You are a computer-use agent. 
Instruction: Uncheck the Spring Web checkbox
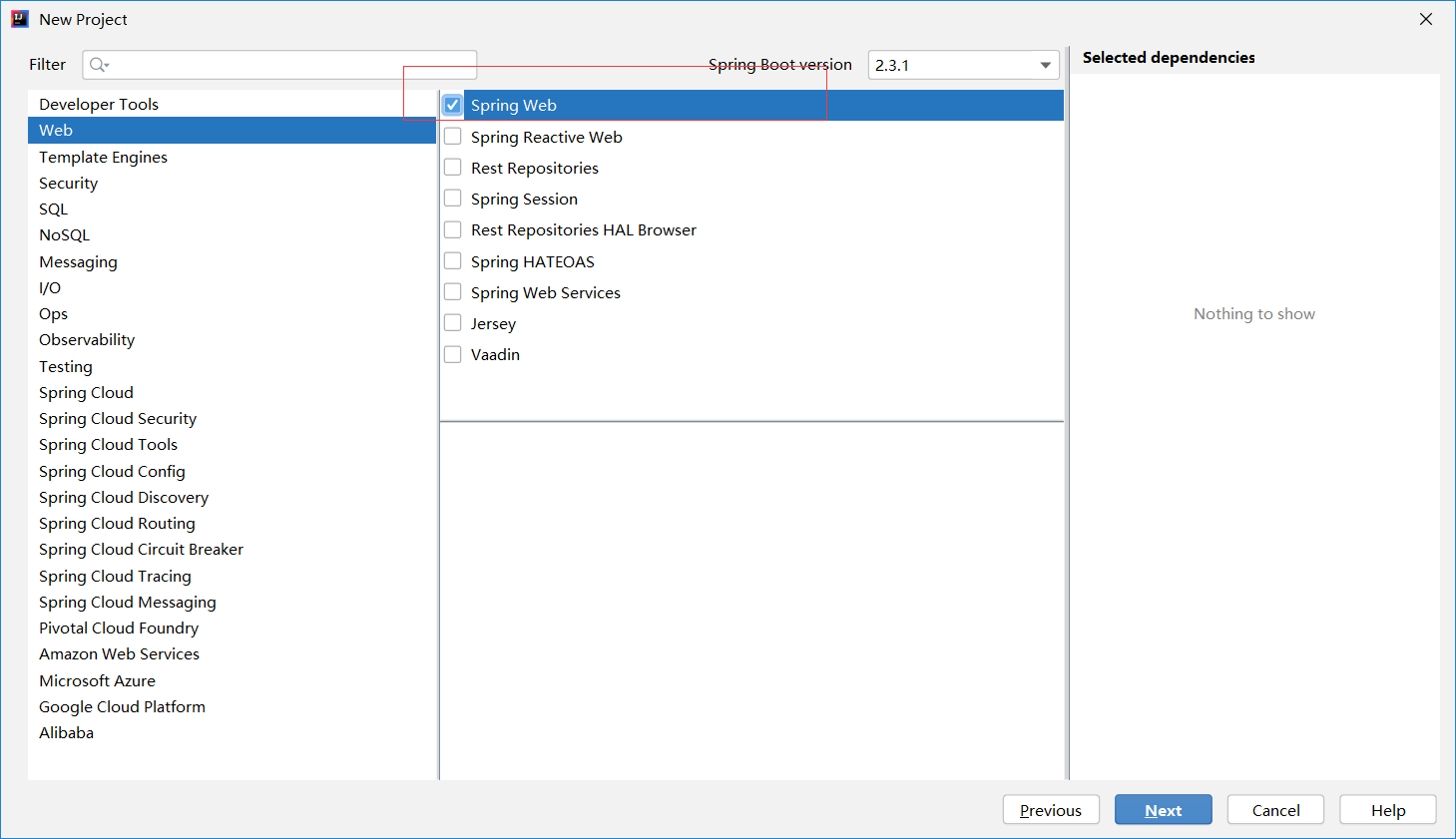click(x=453, y=105)
